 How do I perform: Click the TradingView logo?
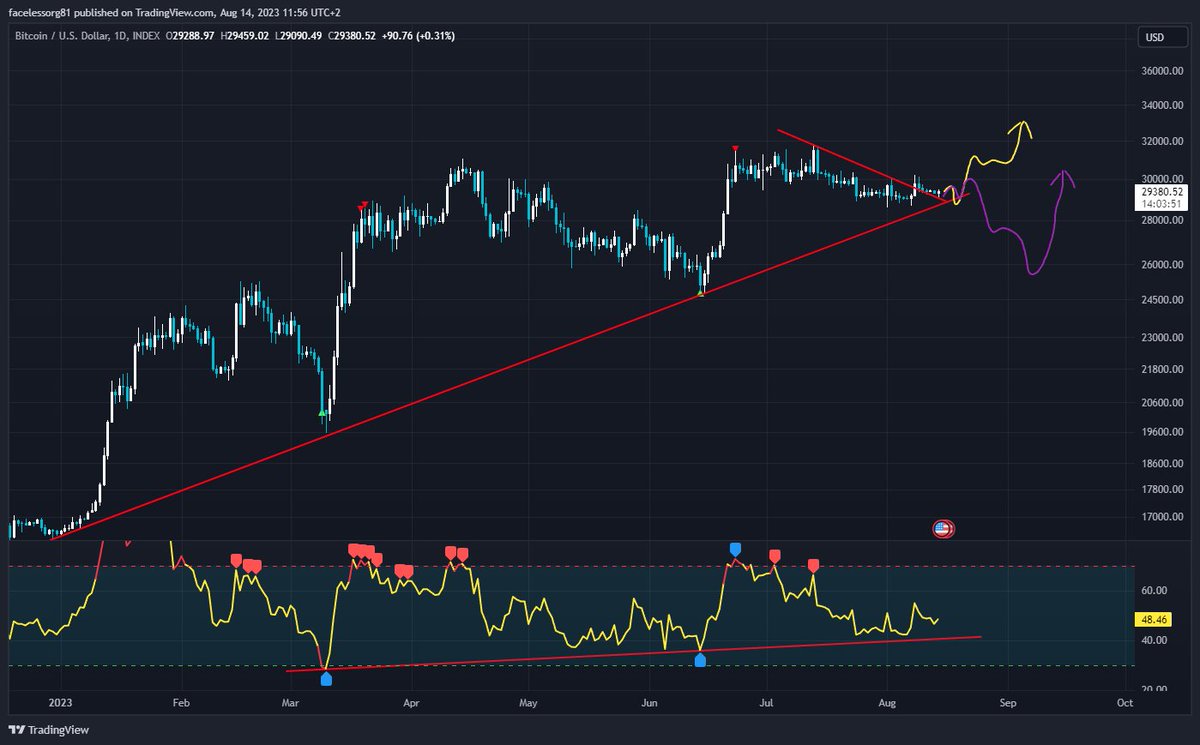tap(49, 730)
